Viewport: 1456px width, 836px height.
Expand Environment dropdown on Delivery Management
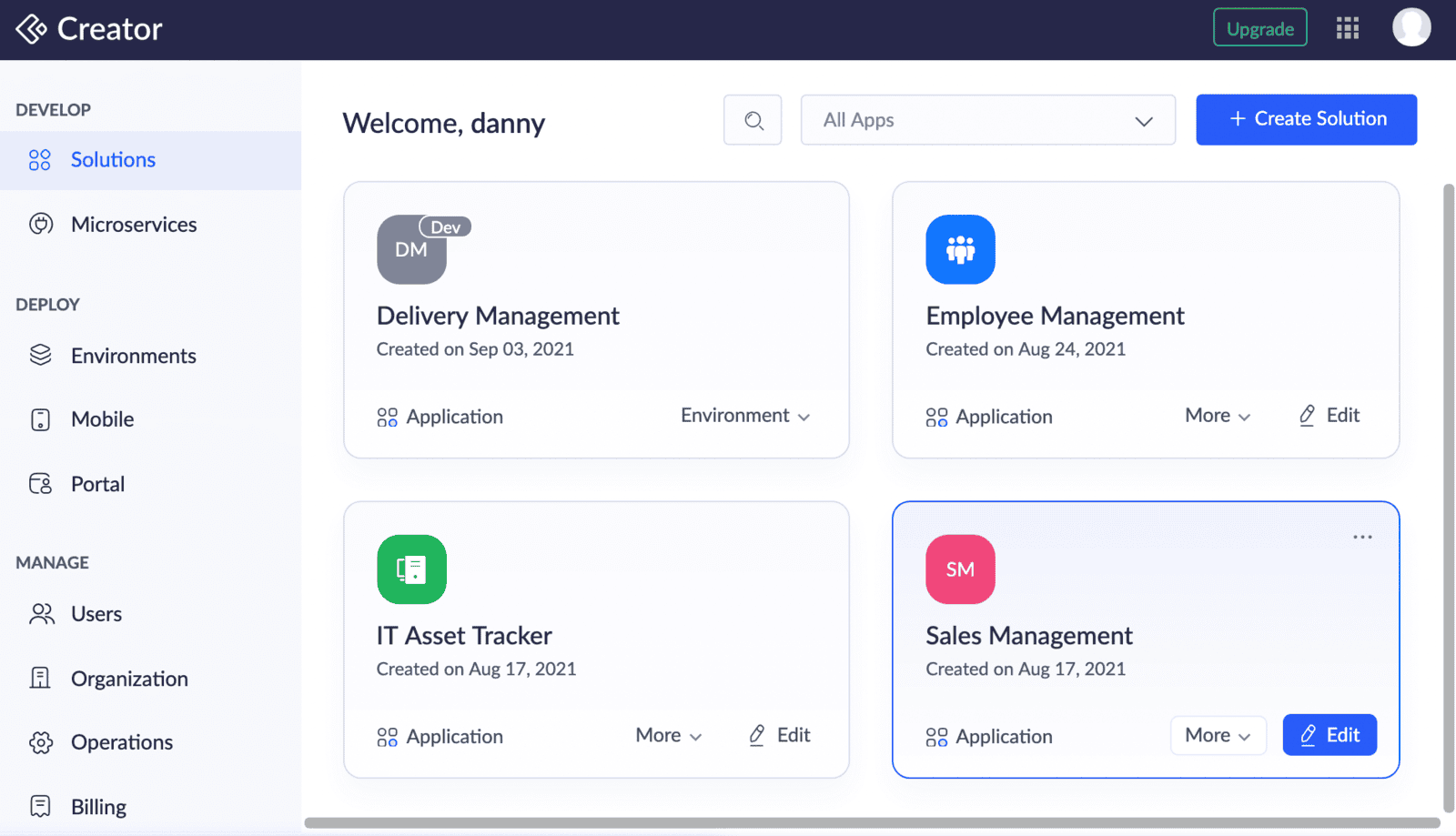click(744, 416)
